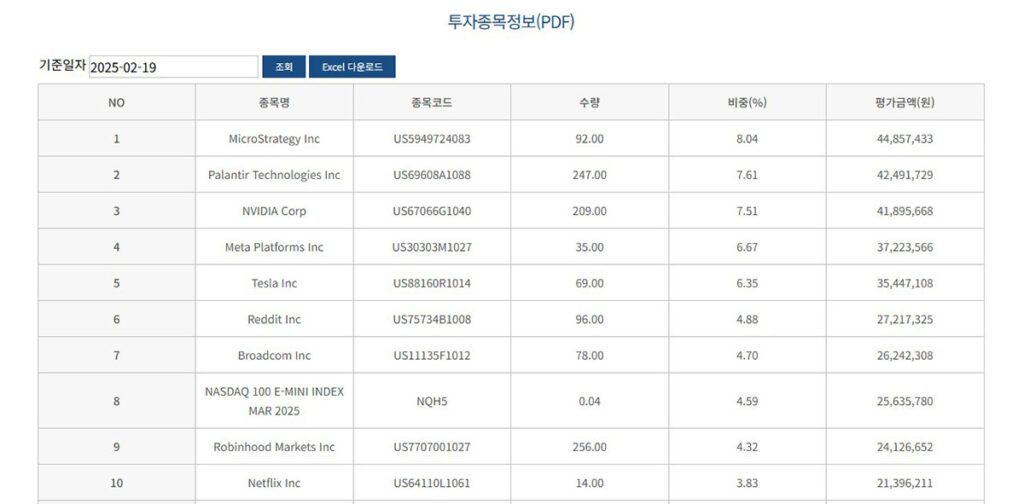Focus the 기준일자 date input field
The height and width of the screenshot is (504, 1024).
pyautogui.click(x=174, y=67)
